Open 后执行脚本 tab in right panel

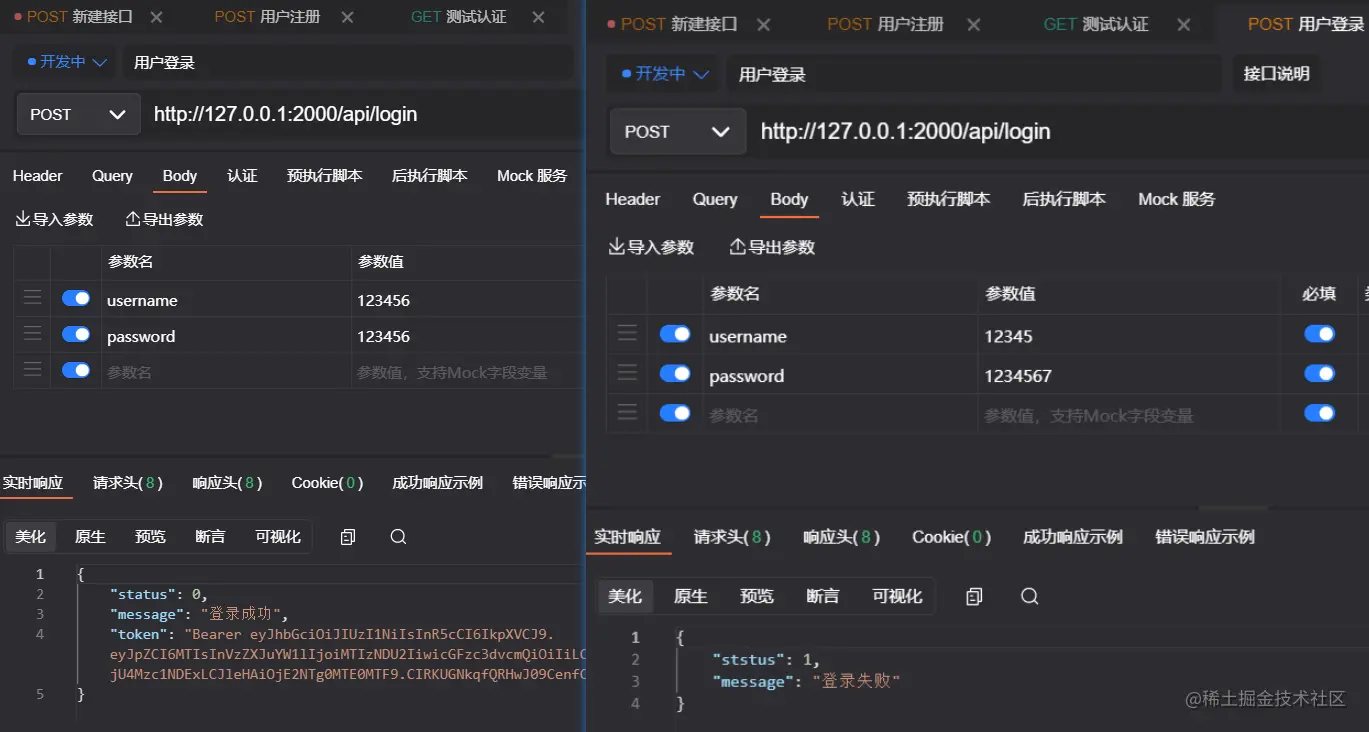1064,199
